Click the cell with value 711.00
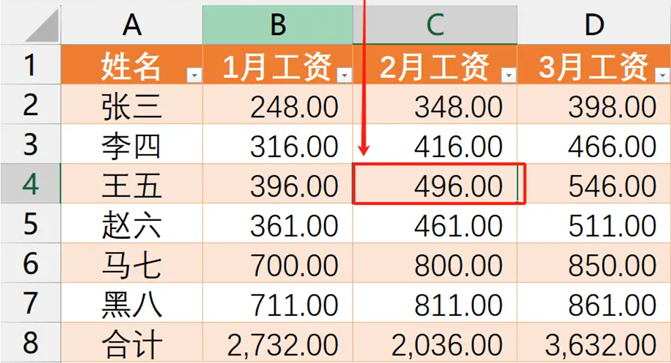 (x=278, y=303)
